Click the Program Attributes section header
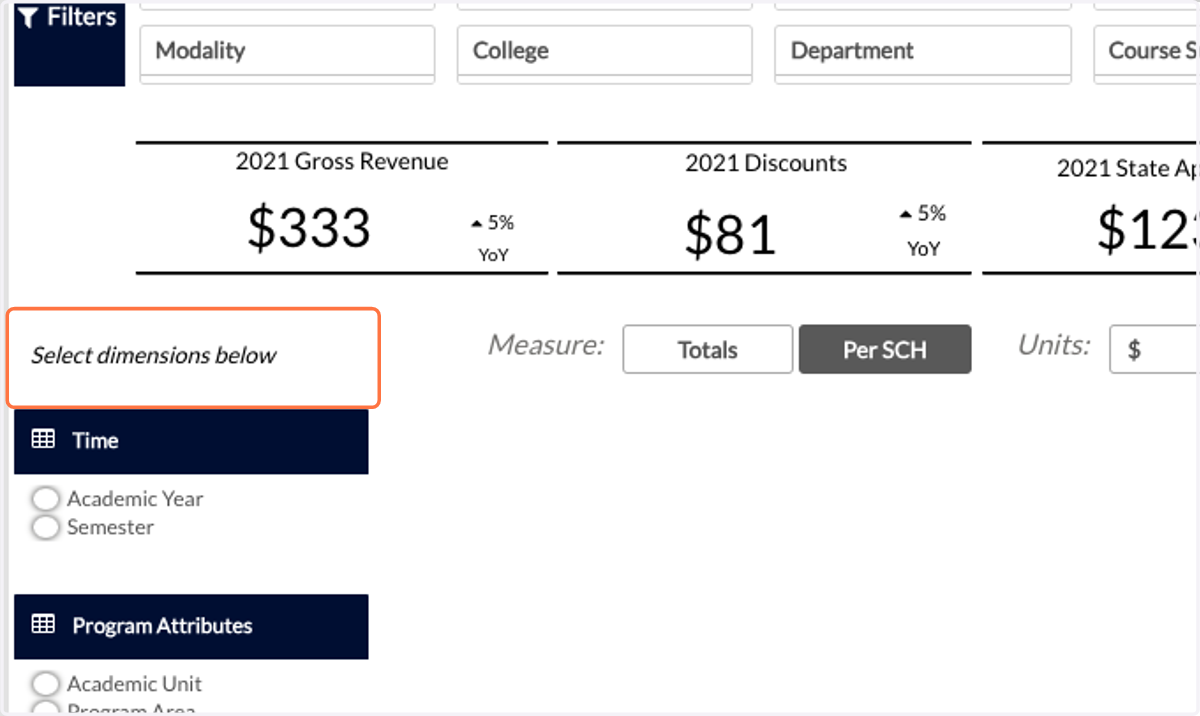This screenshot has height=716, width=1200. (191, 626)
